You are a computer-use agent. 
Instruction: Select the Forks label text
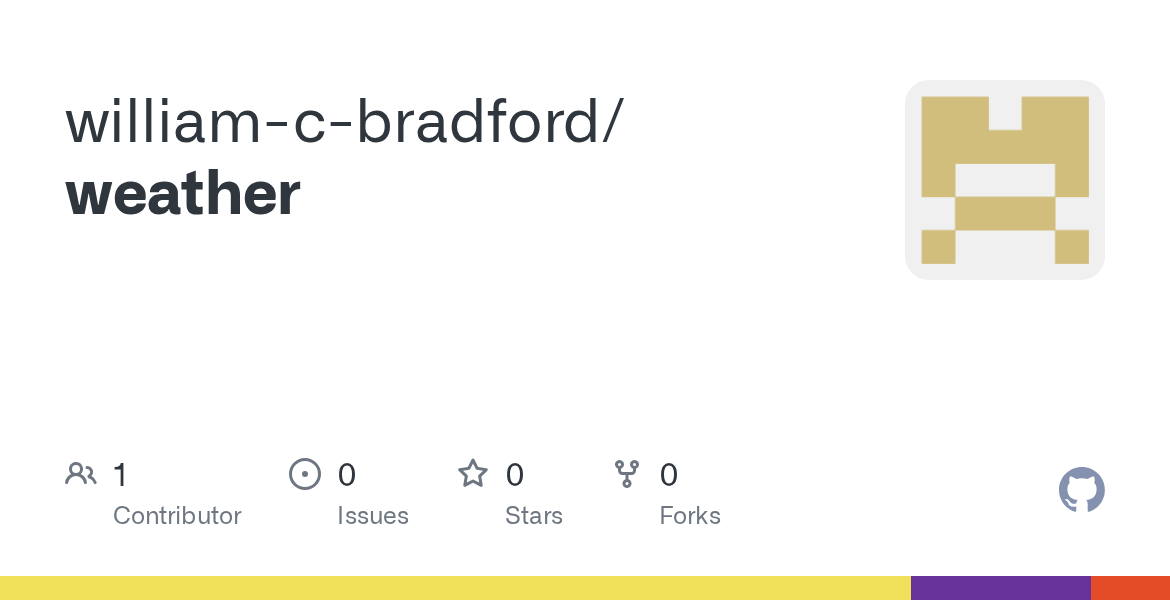[690, 516]
